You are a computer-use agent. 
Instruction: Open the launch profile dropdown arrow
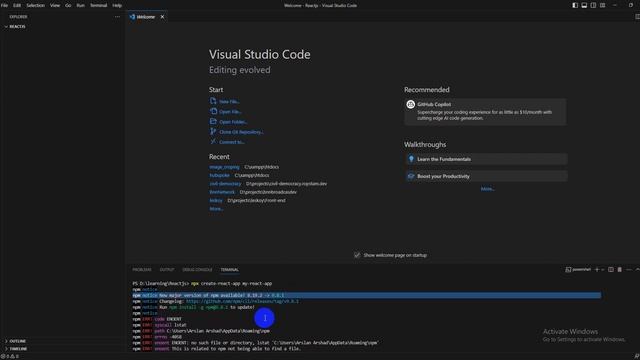pyautogui.click(x=603, y=269)
